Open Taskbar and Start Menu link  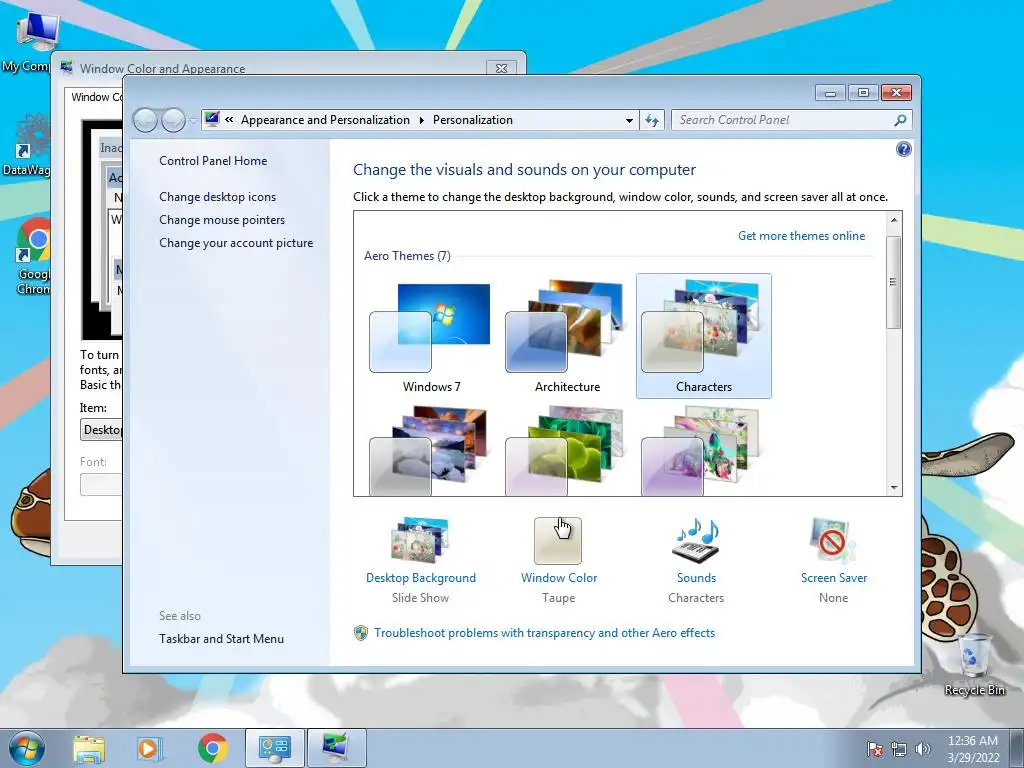[x=221, y=639]
